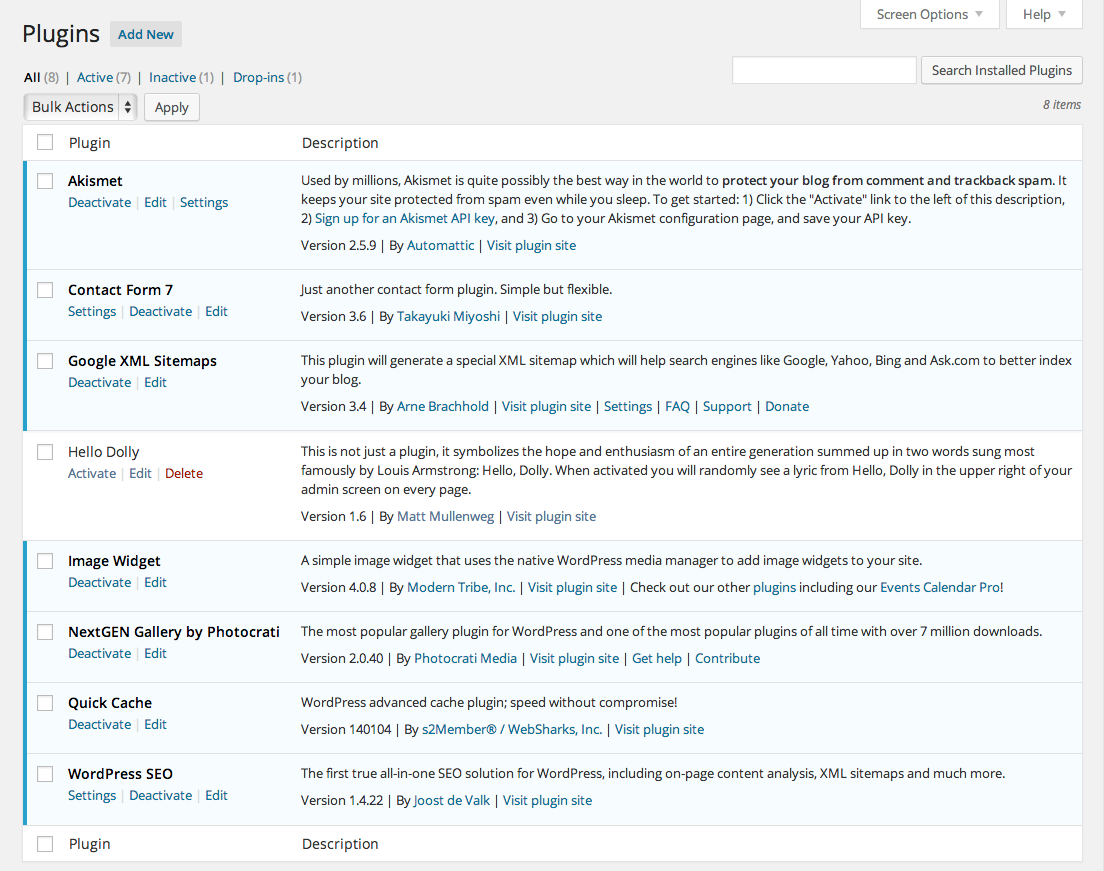Apply the selected bulk action
The height and width of the screenshot is (871, 1104).
[171, 107]
